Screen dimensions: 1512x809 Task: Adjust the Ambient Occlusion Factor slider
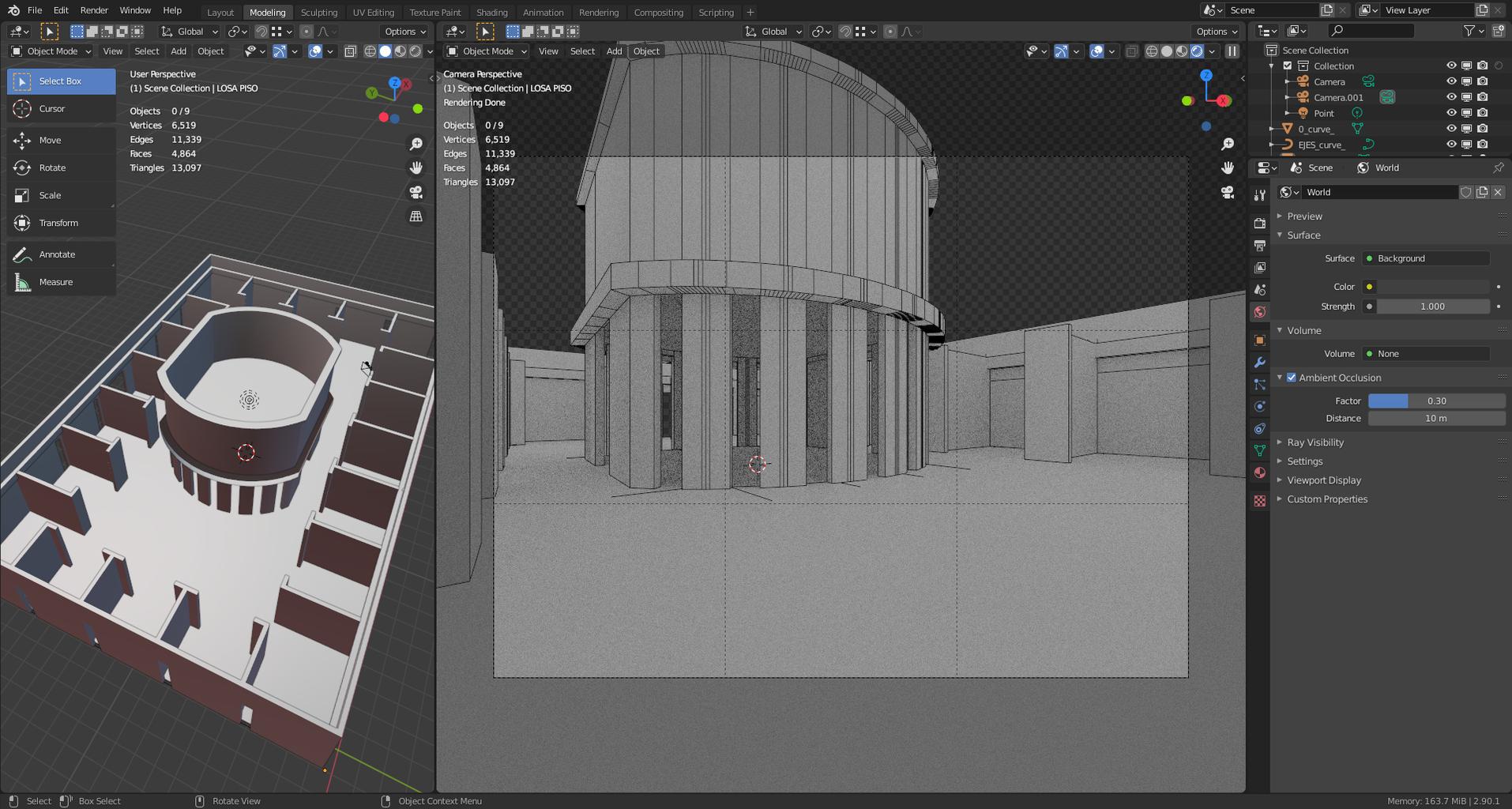click(1435, 401)
